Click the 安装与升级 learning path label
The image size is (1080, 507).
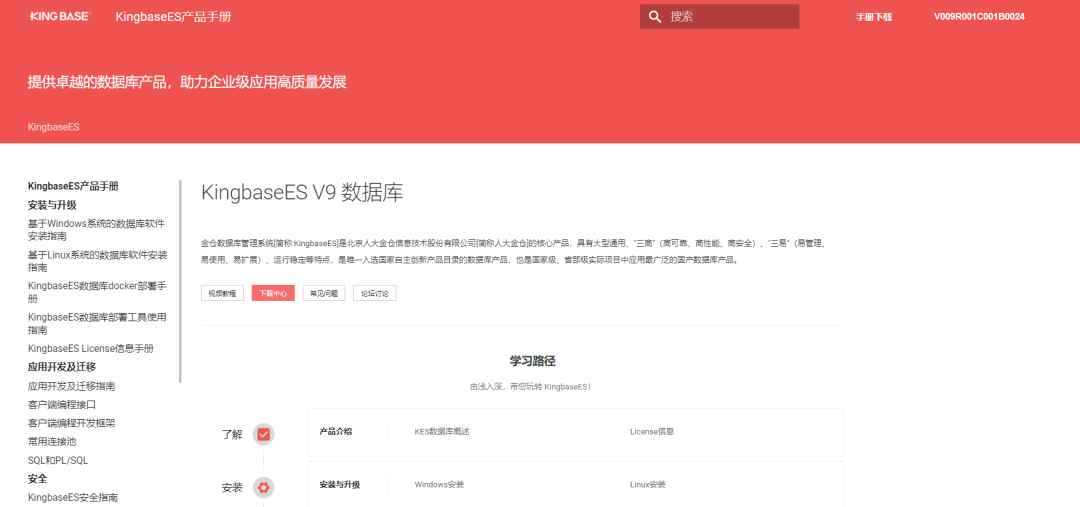pos(340,485)
